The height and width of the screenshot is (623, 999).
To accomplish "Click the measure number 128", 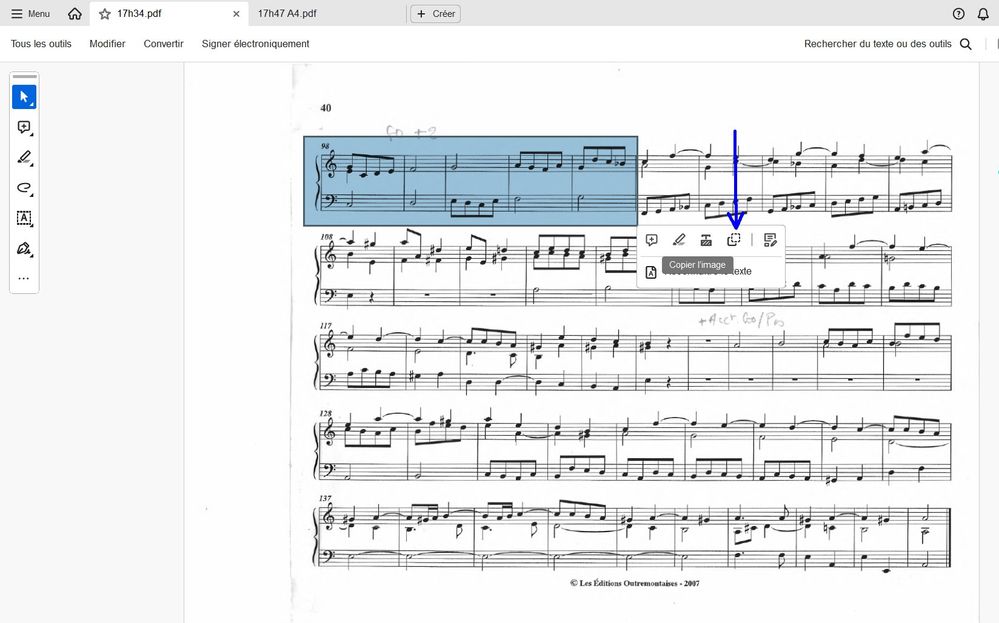I will coord(326,413).
